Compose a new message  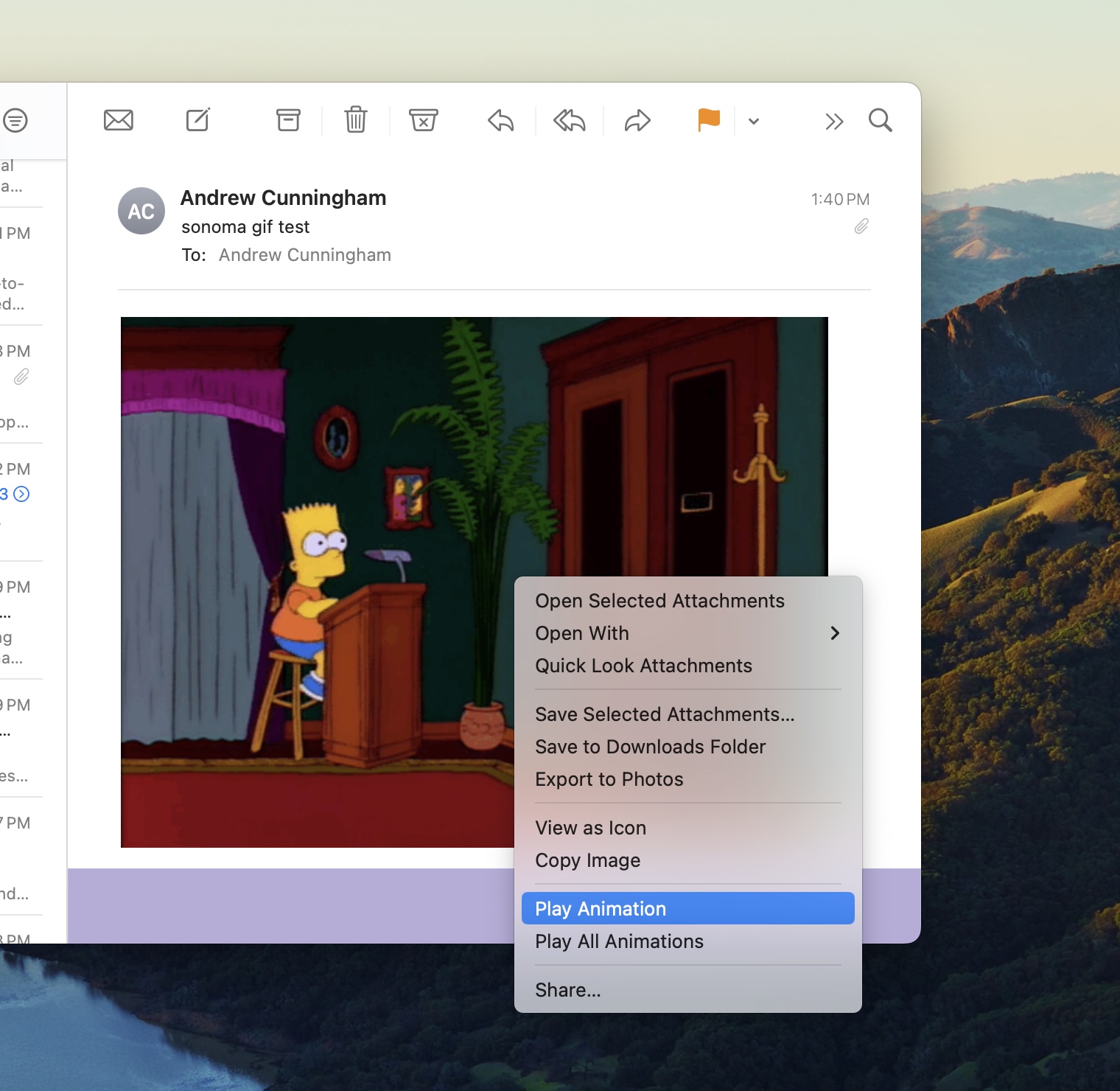[x=198, y=119]
